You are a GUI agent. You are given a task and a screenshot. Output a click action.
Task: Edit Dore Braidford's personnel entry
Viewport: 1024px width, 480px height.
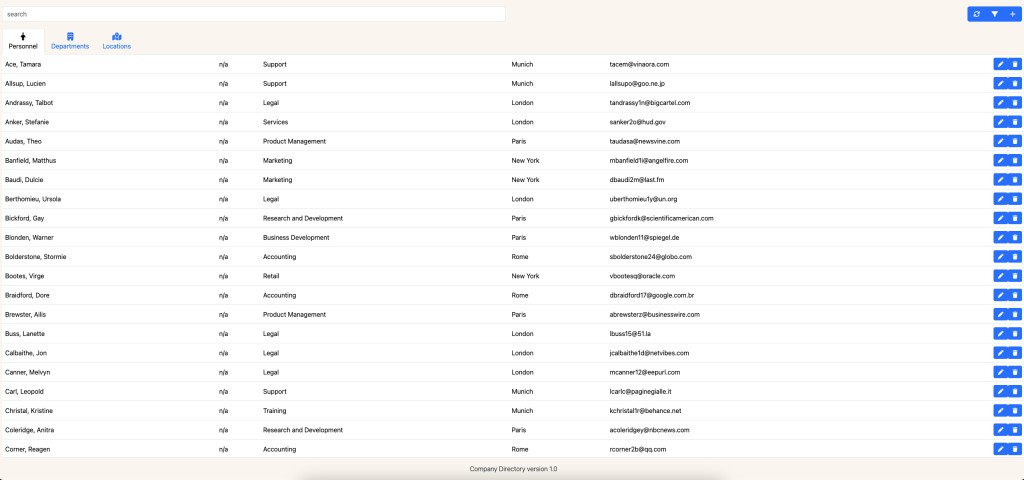tap(1000, 295)
